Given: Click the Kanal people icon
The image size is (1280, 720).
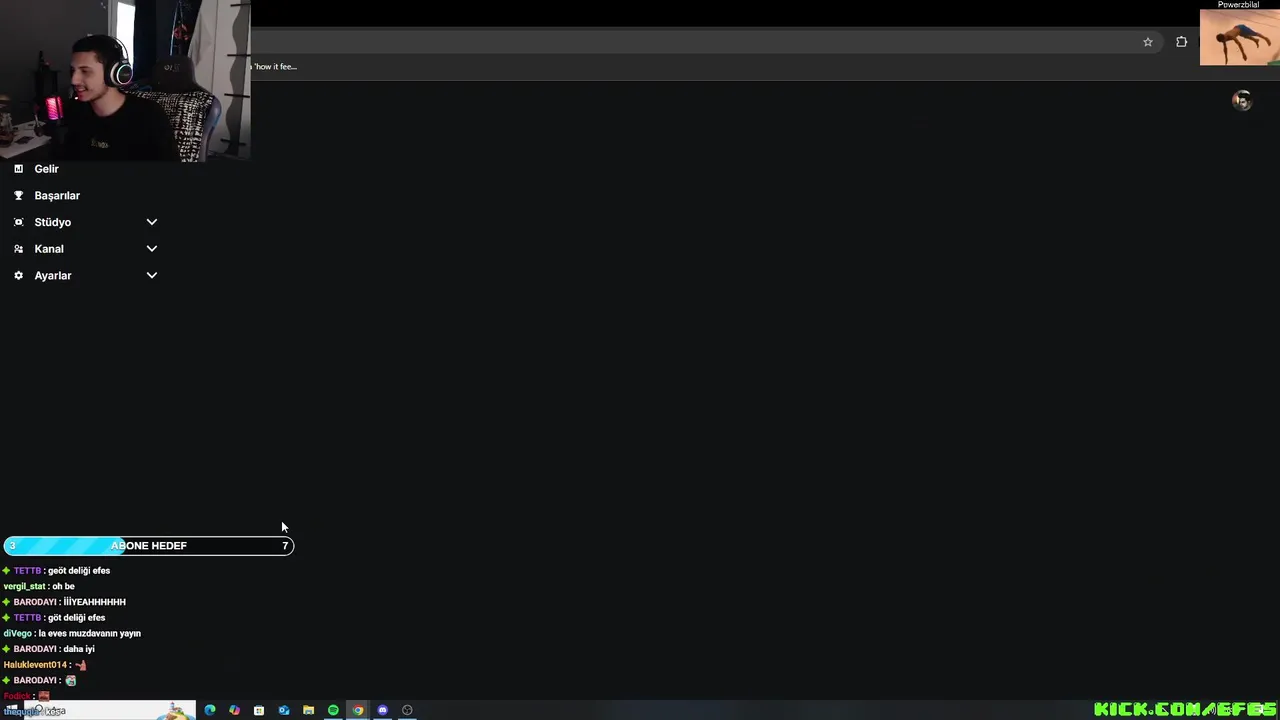Looking at the screenshot, I should point(18,249).
